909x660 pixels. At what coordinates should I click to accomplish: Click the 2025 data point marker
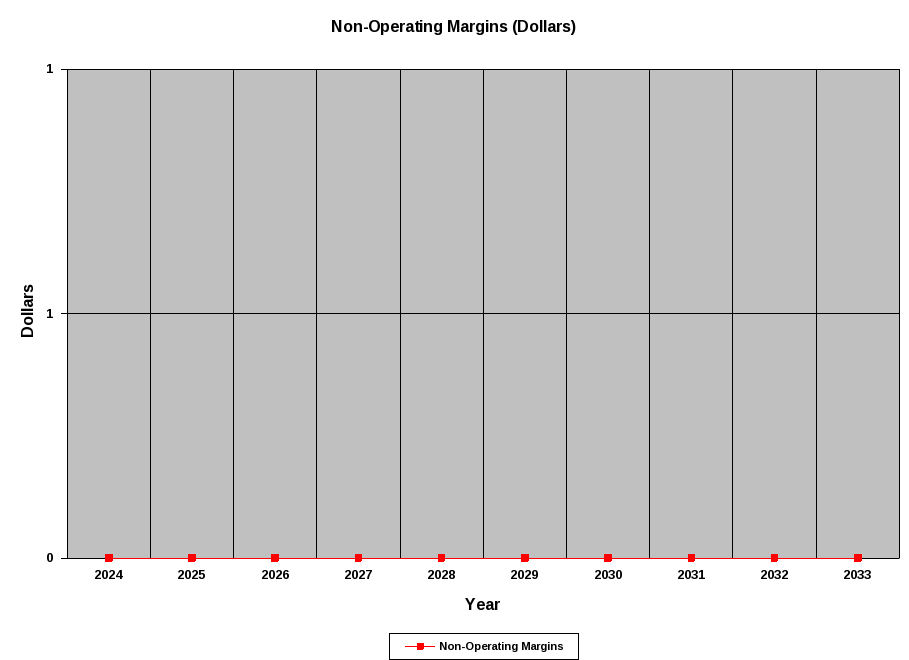(x=192, y=558)
